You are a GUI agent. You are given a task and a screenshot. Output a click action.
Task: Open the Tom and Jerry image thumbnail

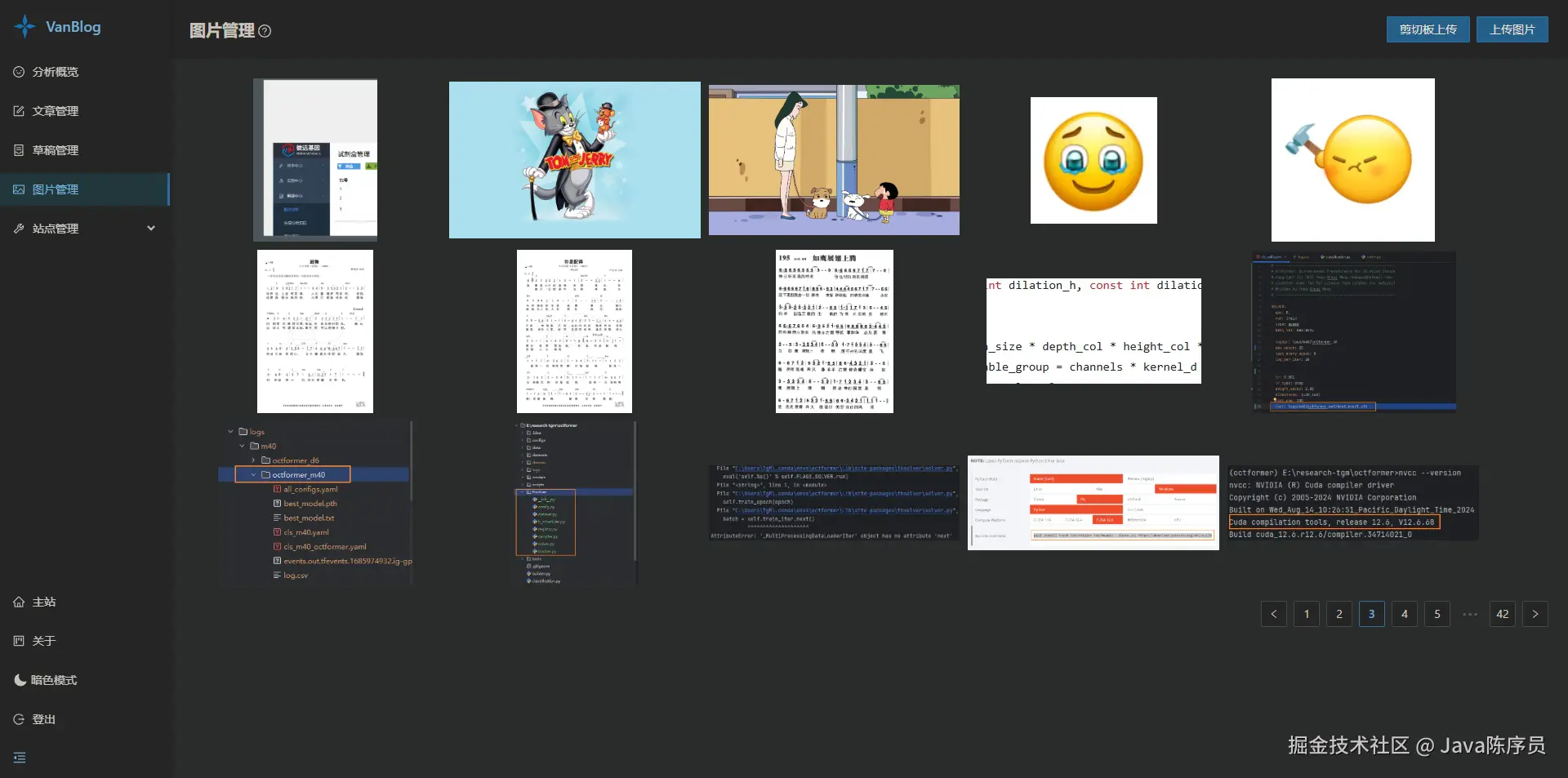tap(575, 160)
